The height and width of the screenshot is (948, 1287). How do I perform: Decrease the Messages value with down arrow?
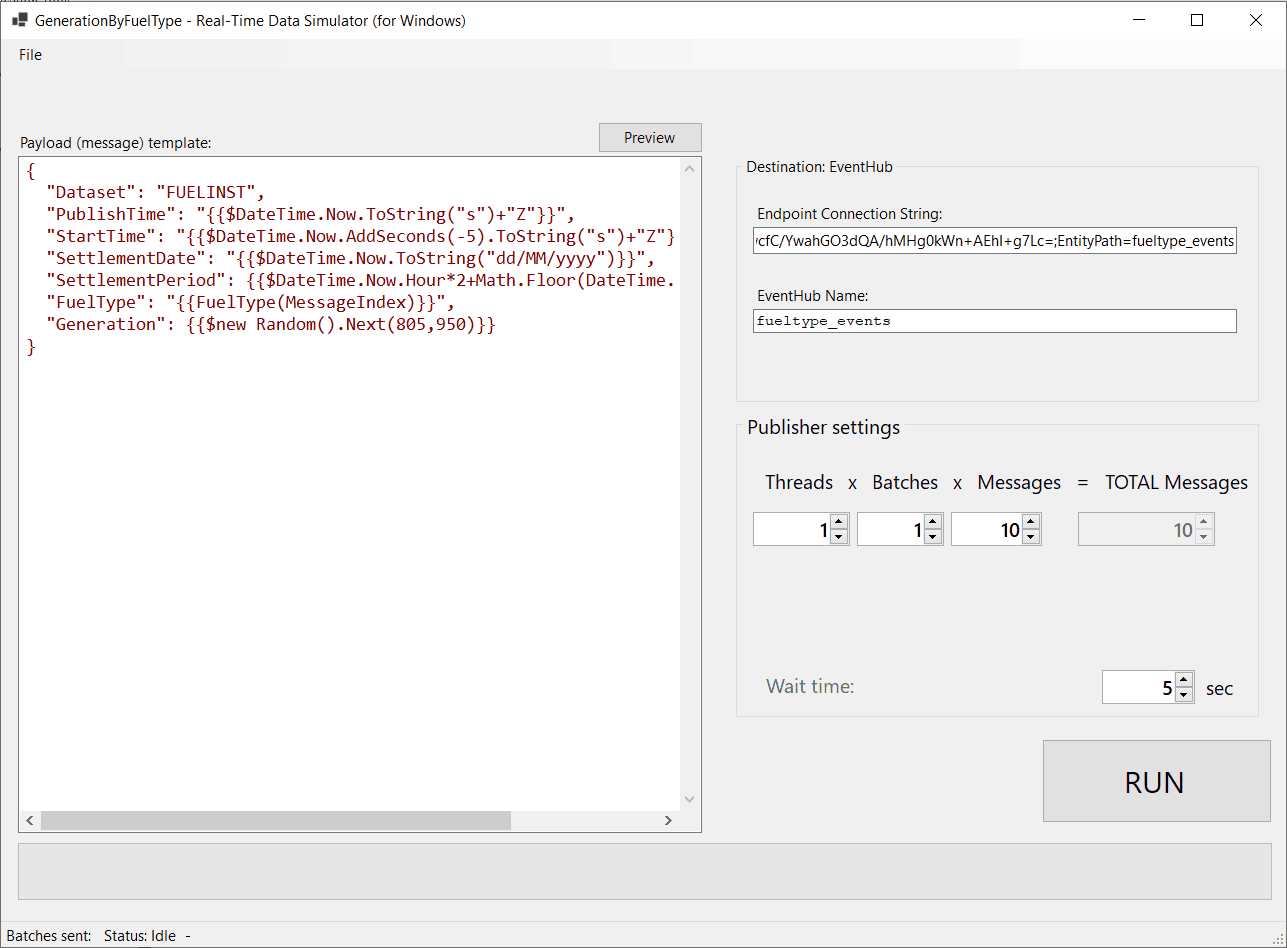click(x=1030, y=536)
